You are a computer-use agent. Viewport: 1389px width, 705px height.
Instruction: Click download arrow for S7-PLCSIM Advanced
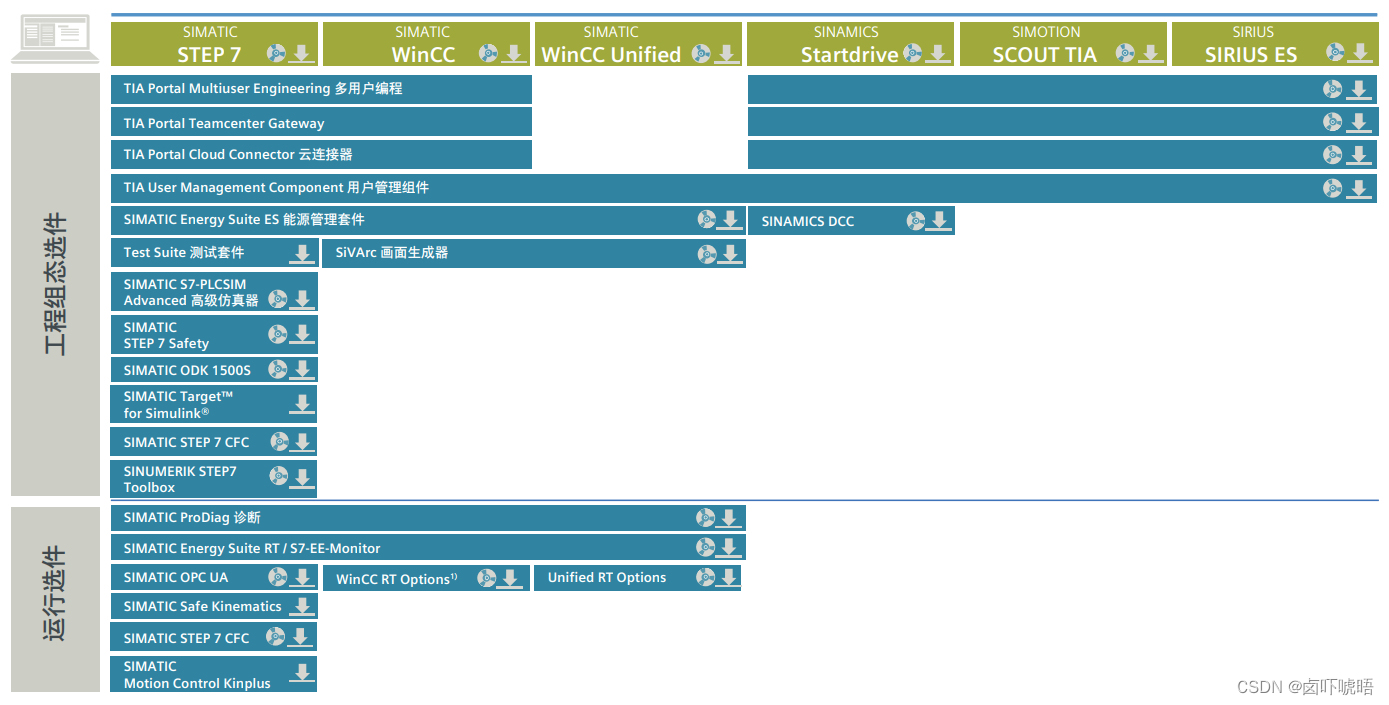pyautogui.click(x=302, y=299)
